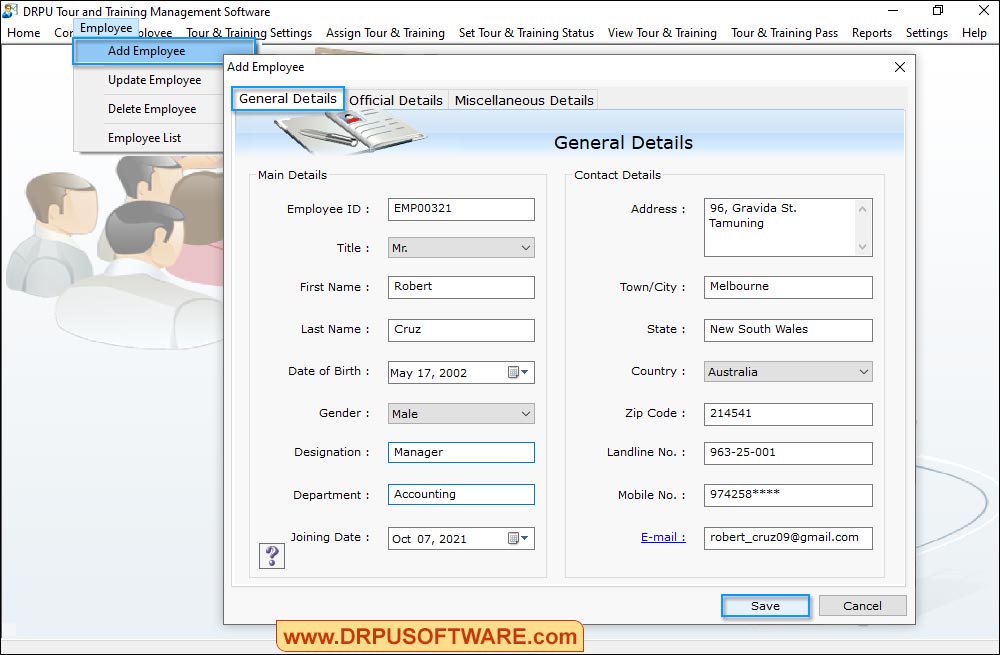Click the Cancel button
1000x655 pixels.
862,605
